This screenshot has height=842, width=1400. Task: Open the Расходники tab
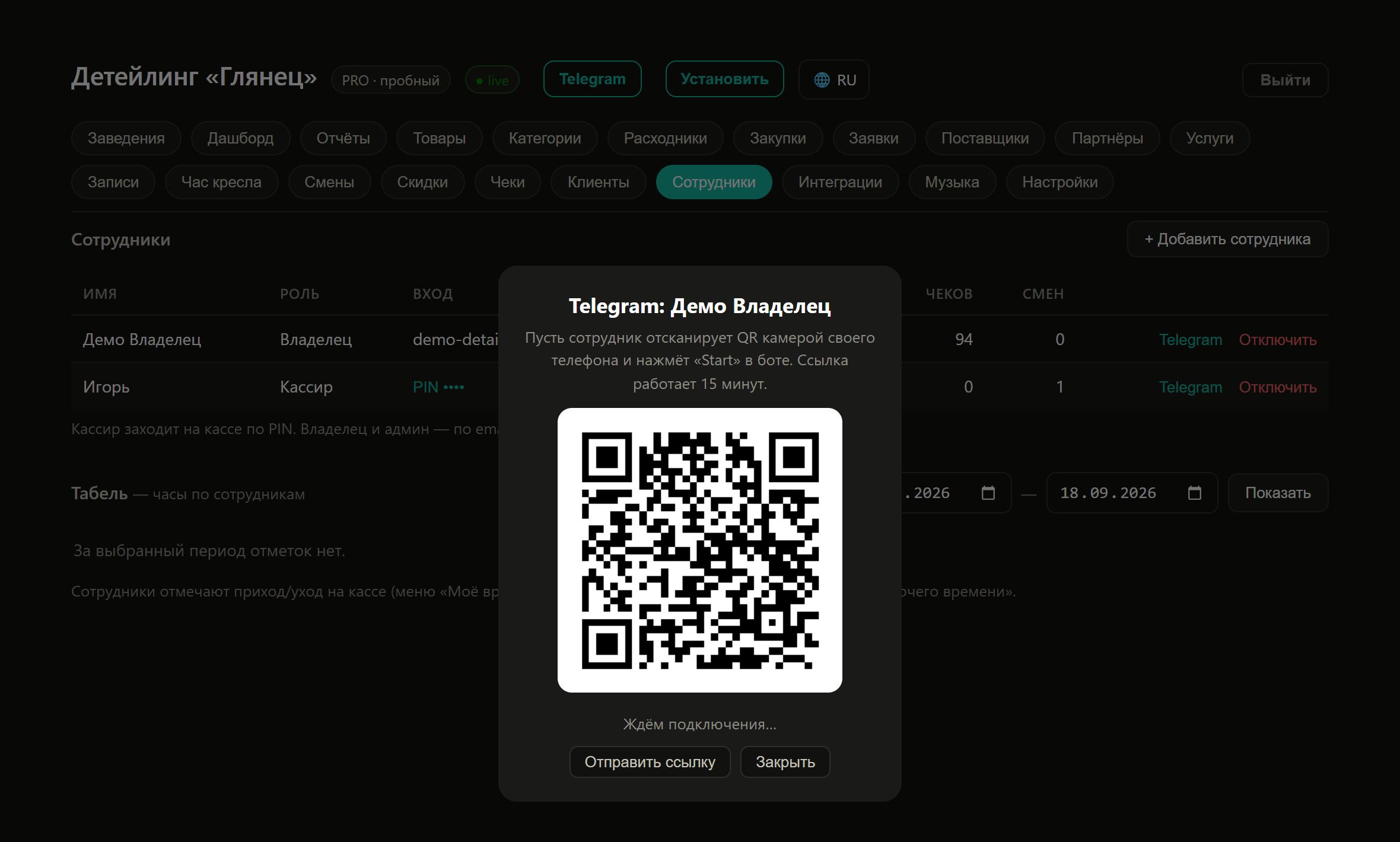pos(666,138)
